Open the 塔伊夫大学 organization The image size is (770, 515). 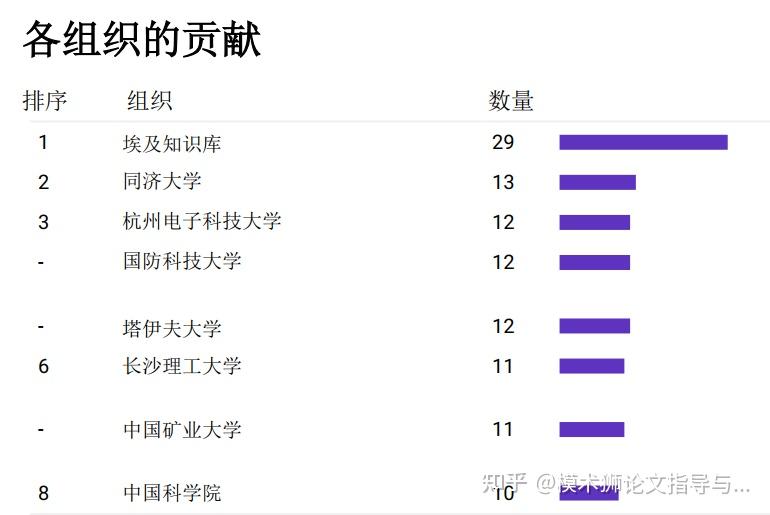pyautogui.click(x=172, y=328)
